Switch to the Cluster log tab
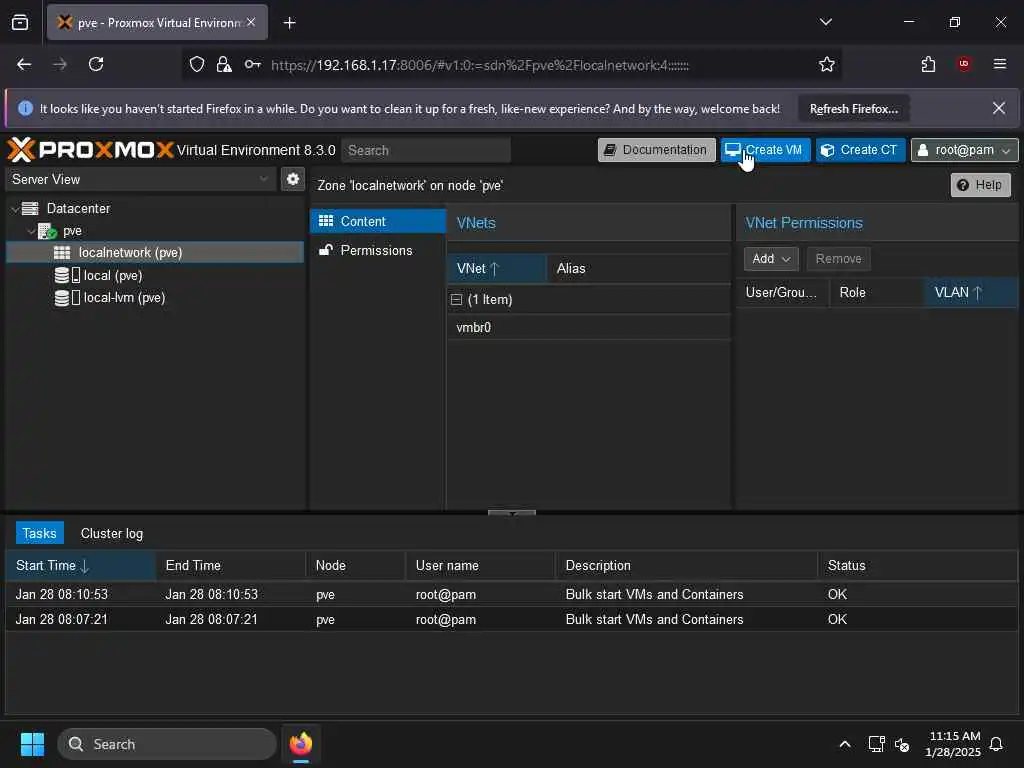Screen dimensions: 1024x768 (x=112, y=534)
